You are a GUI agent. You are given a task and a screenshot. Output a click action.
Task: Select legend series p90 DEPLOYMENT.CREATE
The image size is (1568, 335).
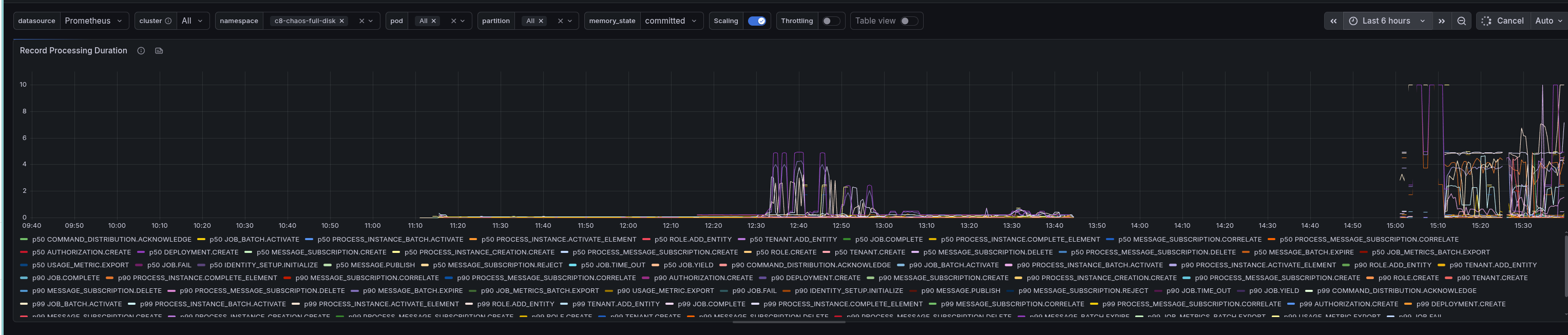pyautogui.click(x=816, y=278)
